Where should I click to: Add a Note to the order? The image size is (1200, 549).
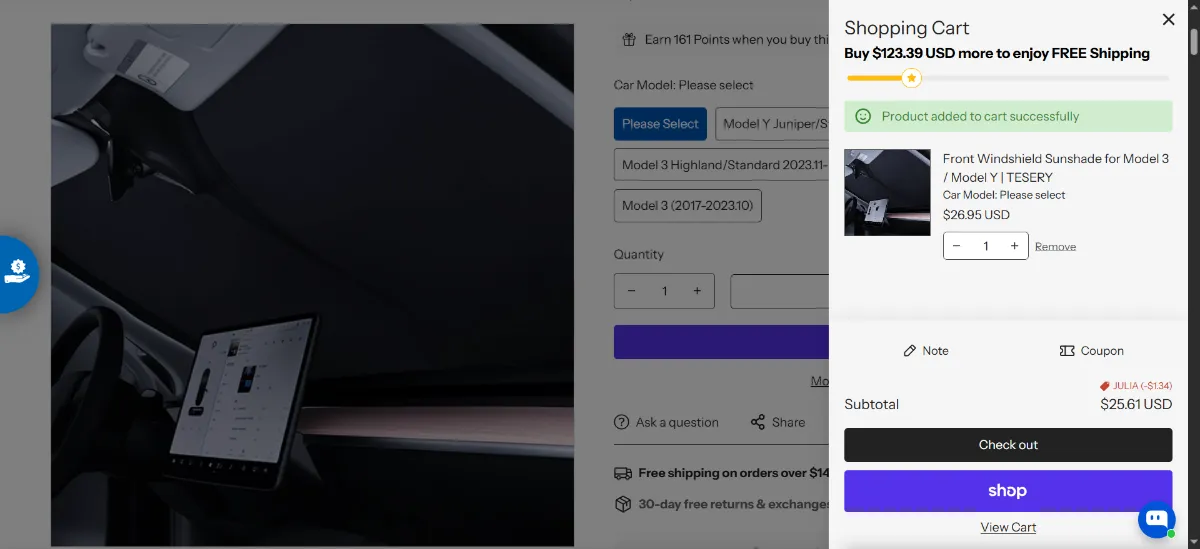[x=926, y=351]
